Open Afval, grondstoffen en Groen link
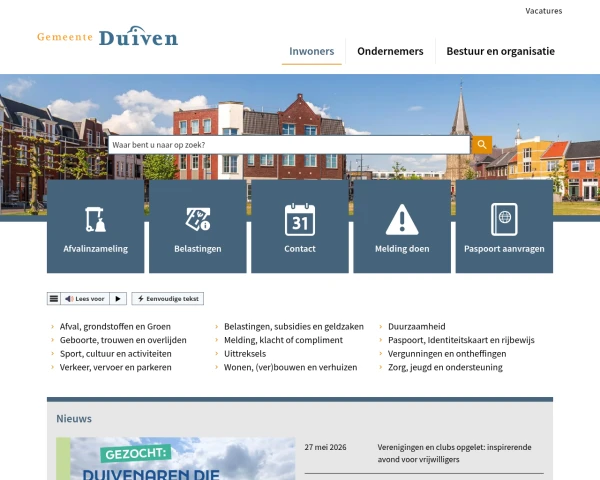Viewport: 600px width, 480px height. 115,327
